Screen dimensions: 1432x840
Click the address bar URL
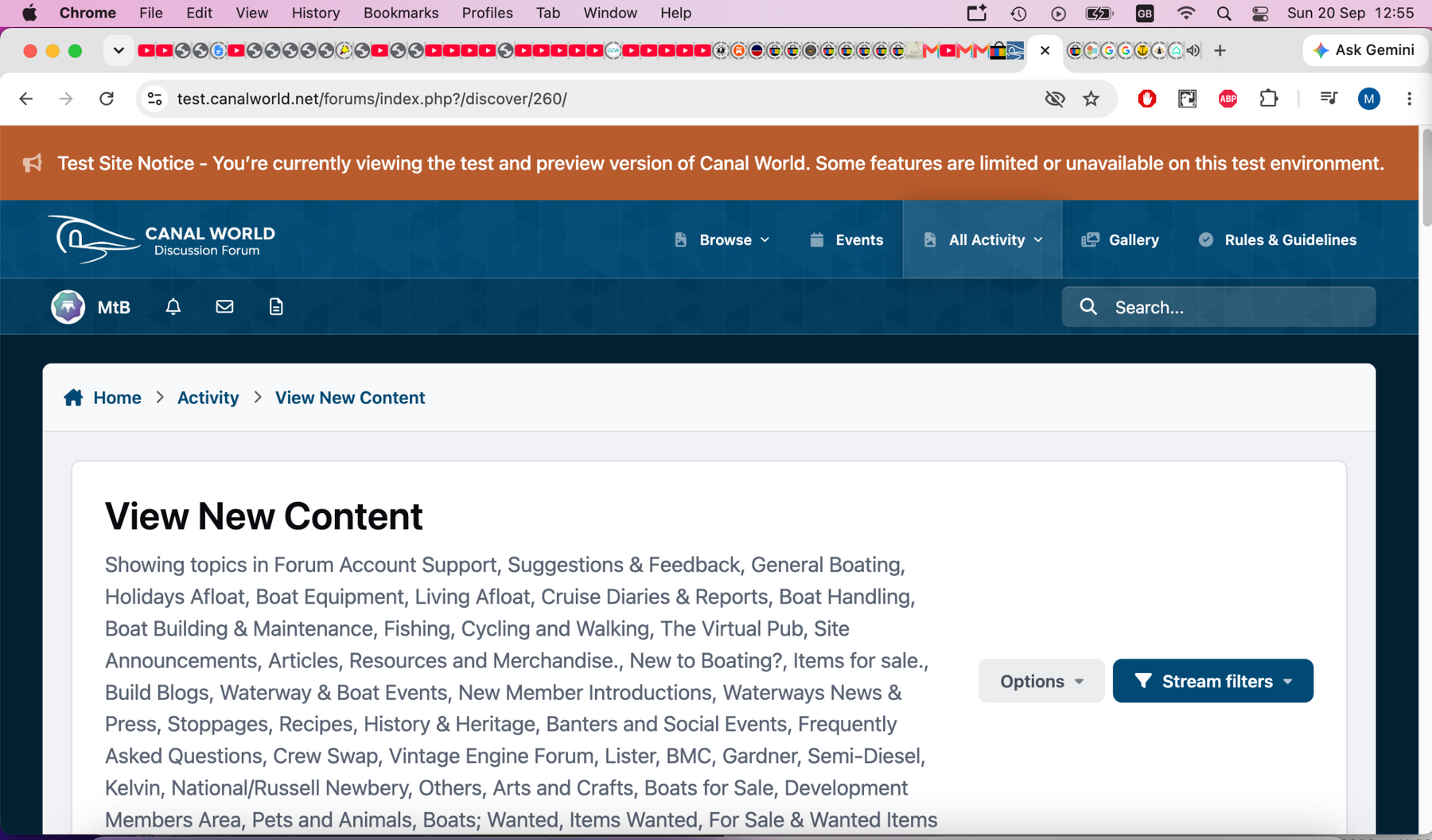pyautogui.click(x=372, y=99)
